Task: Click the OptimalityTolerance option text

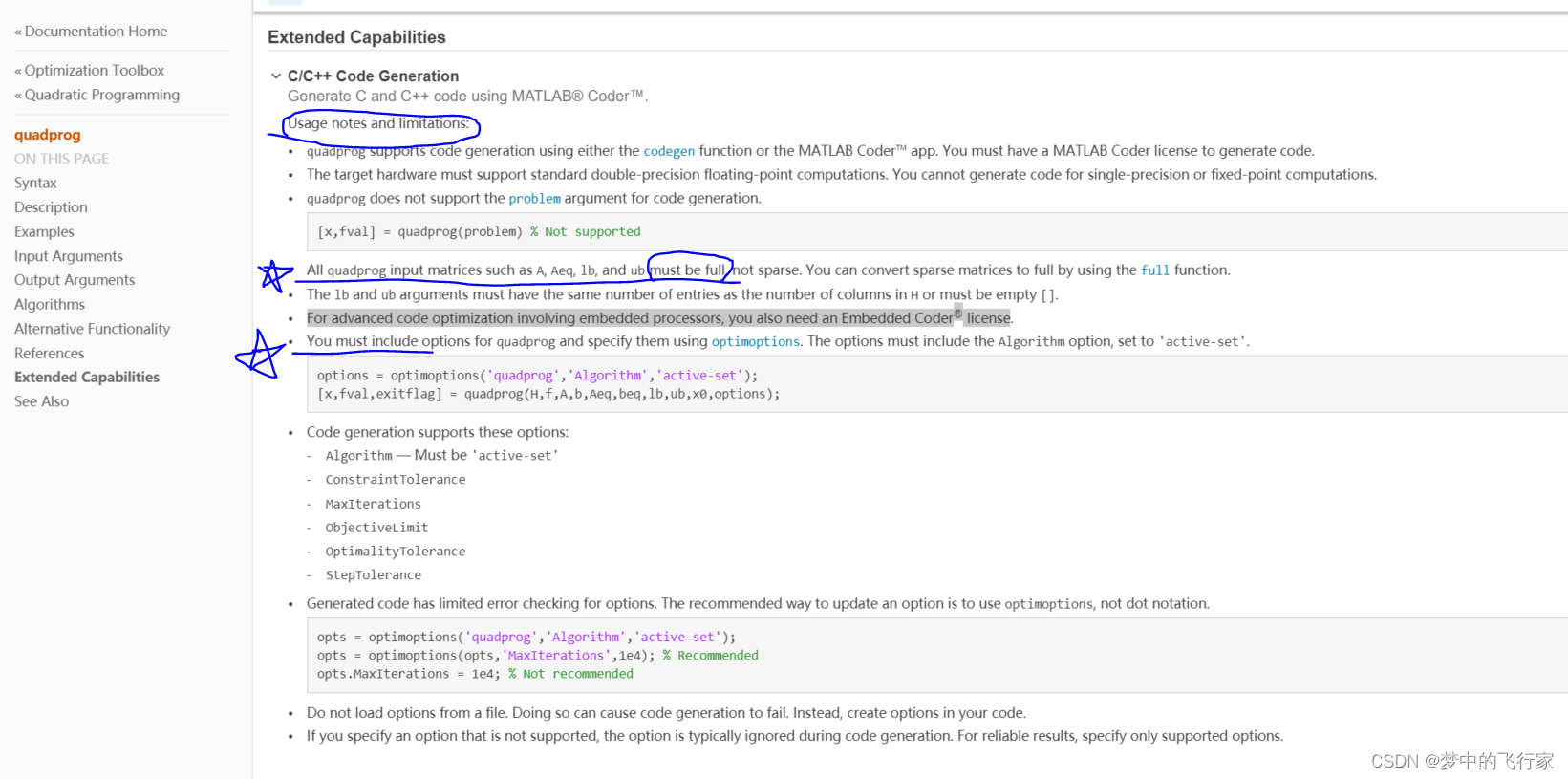Action: pos(396,552)
